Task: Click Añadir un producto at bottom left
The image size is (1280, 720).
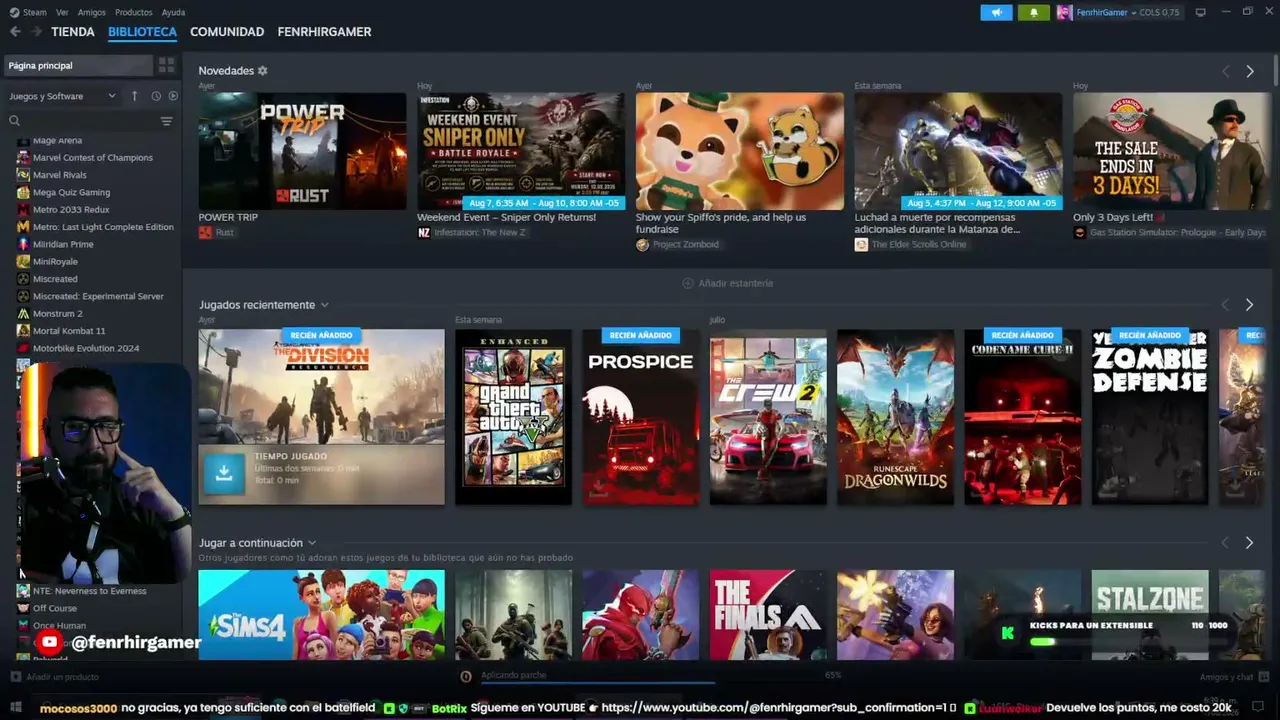Action: coord(53,677)
